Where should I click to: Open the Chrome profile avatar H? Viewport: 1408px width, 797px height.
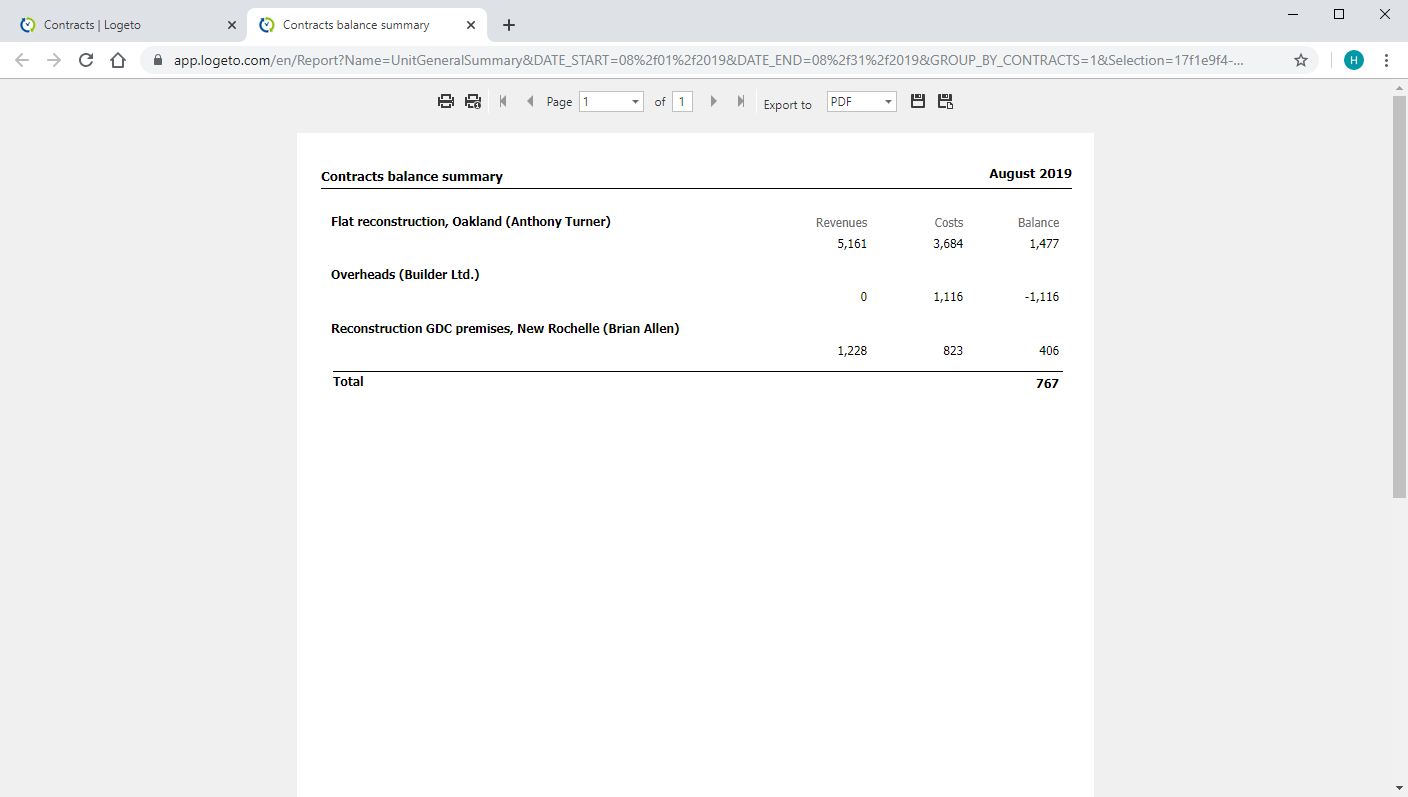[x=1354, y=60]
